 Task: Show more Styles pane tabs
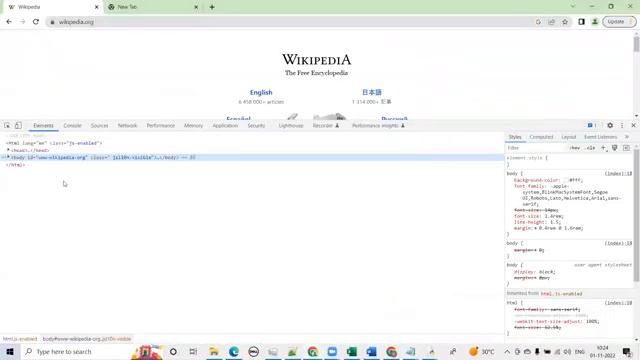tap(627, 137)
